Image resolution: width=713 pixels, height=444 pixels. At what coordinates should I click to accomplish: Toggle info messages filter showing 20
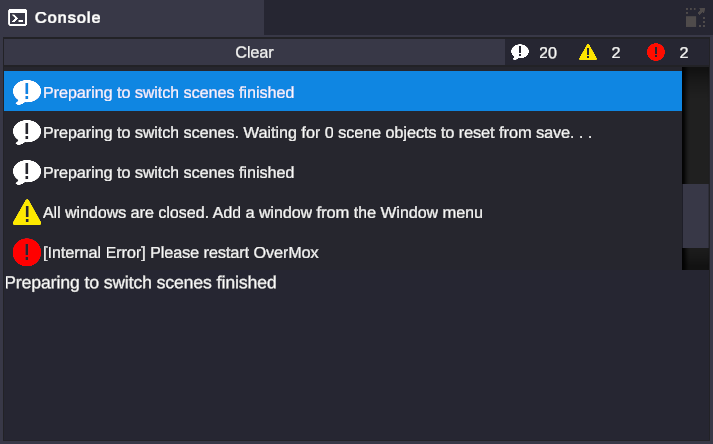tap(534, 53)
